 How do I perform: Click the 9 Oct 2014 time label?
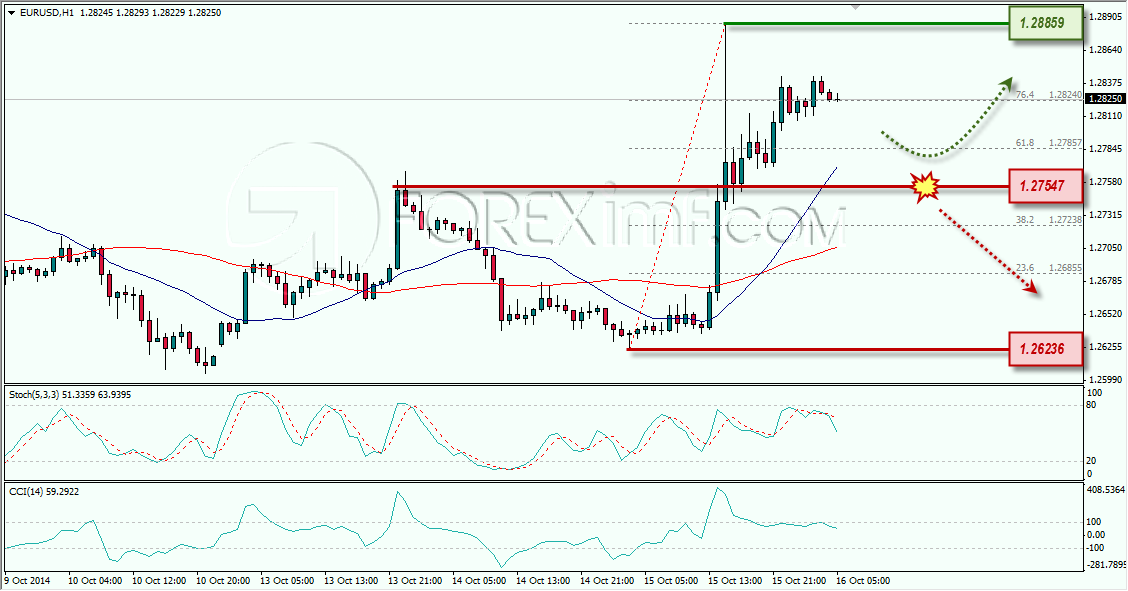[27, 581]
